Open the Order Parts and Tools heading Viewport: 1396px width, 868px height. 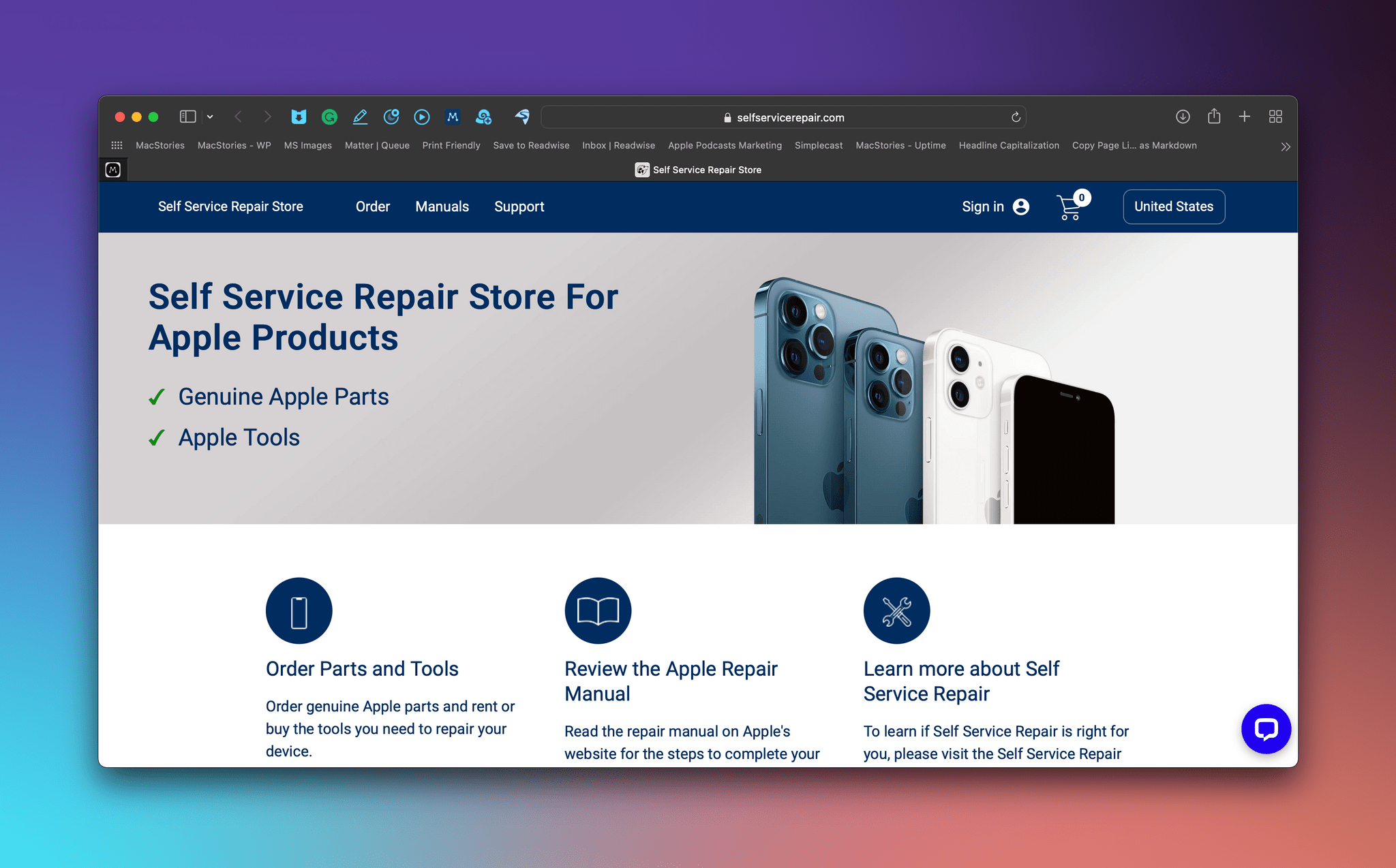(x=362, y=668)
